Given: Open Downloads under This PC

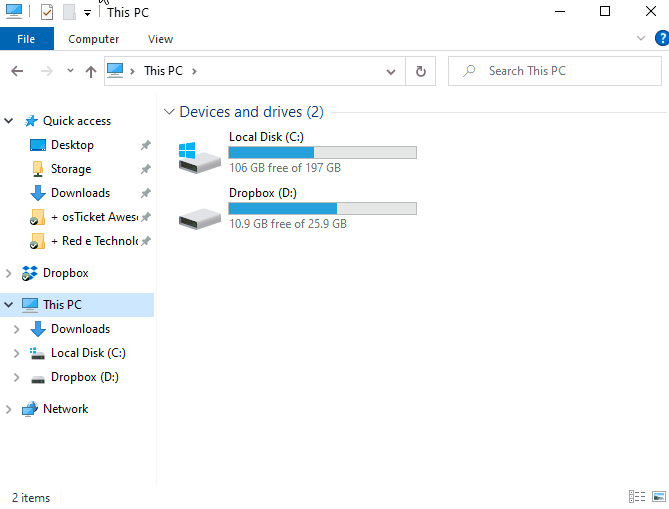Looking at the screenshot, I should click(80, 329).
